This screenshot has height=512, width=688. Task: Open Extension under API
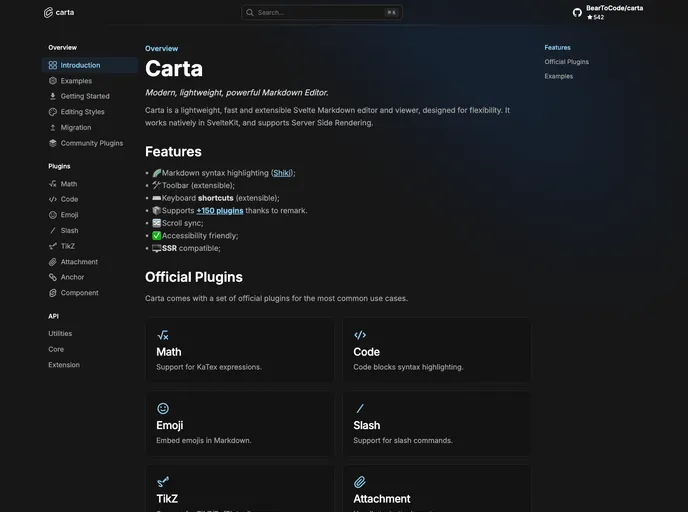pyautogui.click(x=64, y=365)
